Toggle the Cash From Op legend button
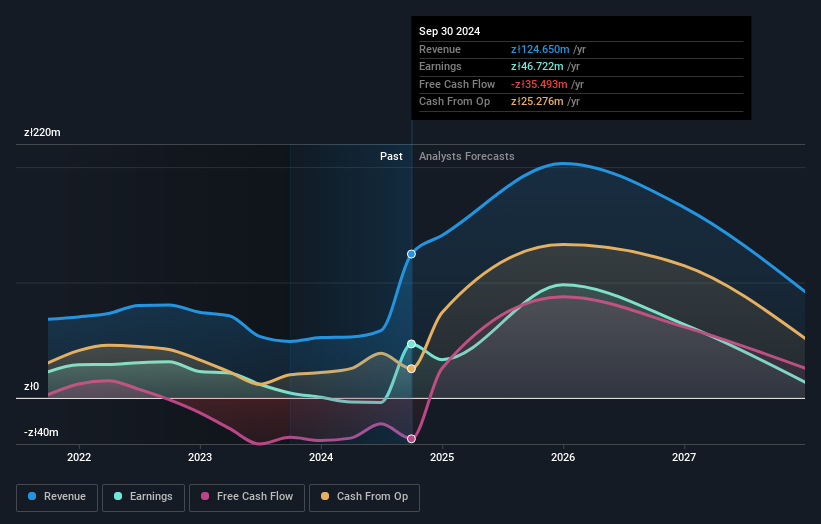Screen dimensions: 821x524 tap(364, 497)
